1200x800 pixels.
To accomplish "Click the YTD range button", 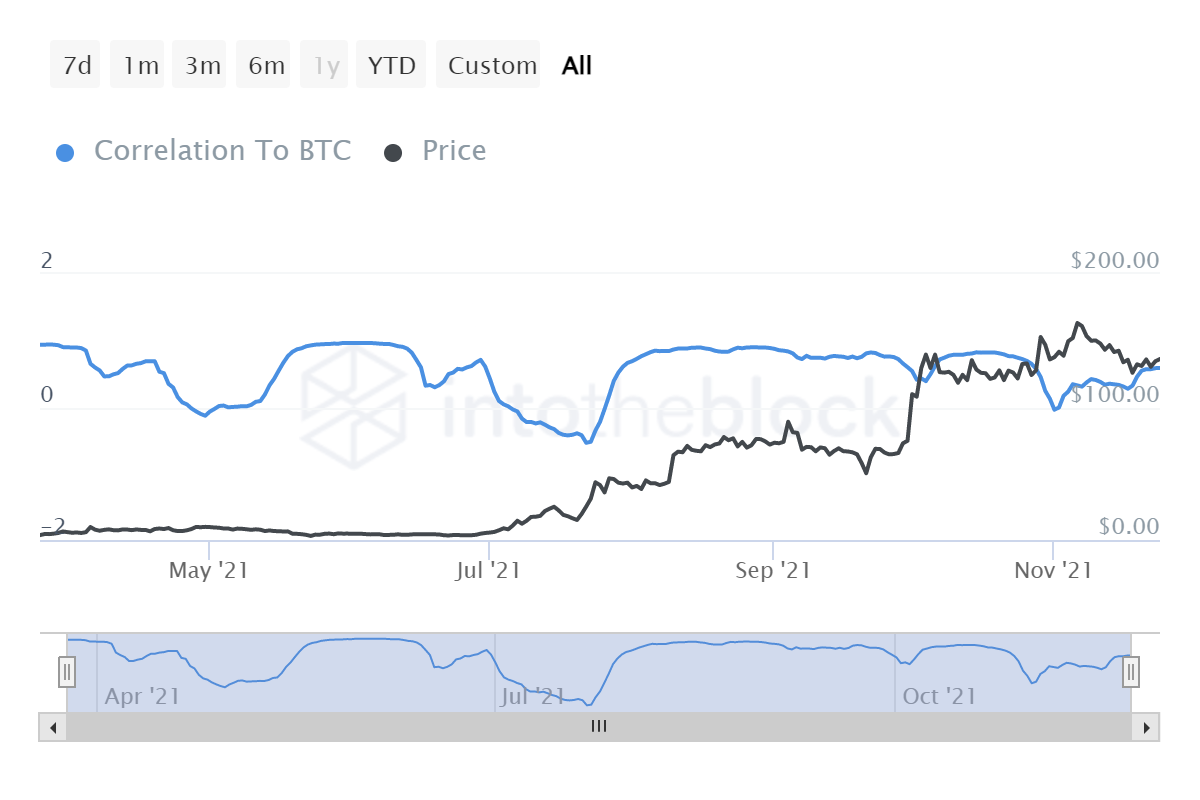I will pos(391,66).
